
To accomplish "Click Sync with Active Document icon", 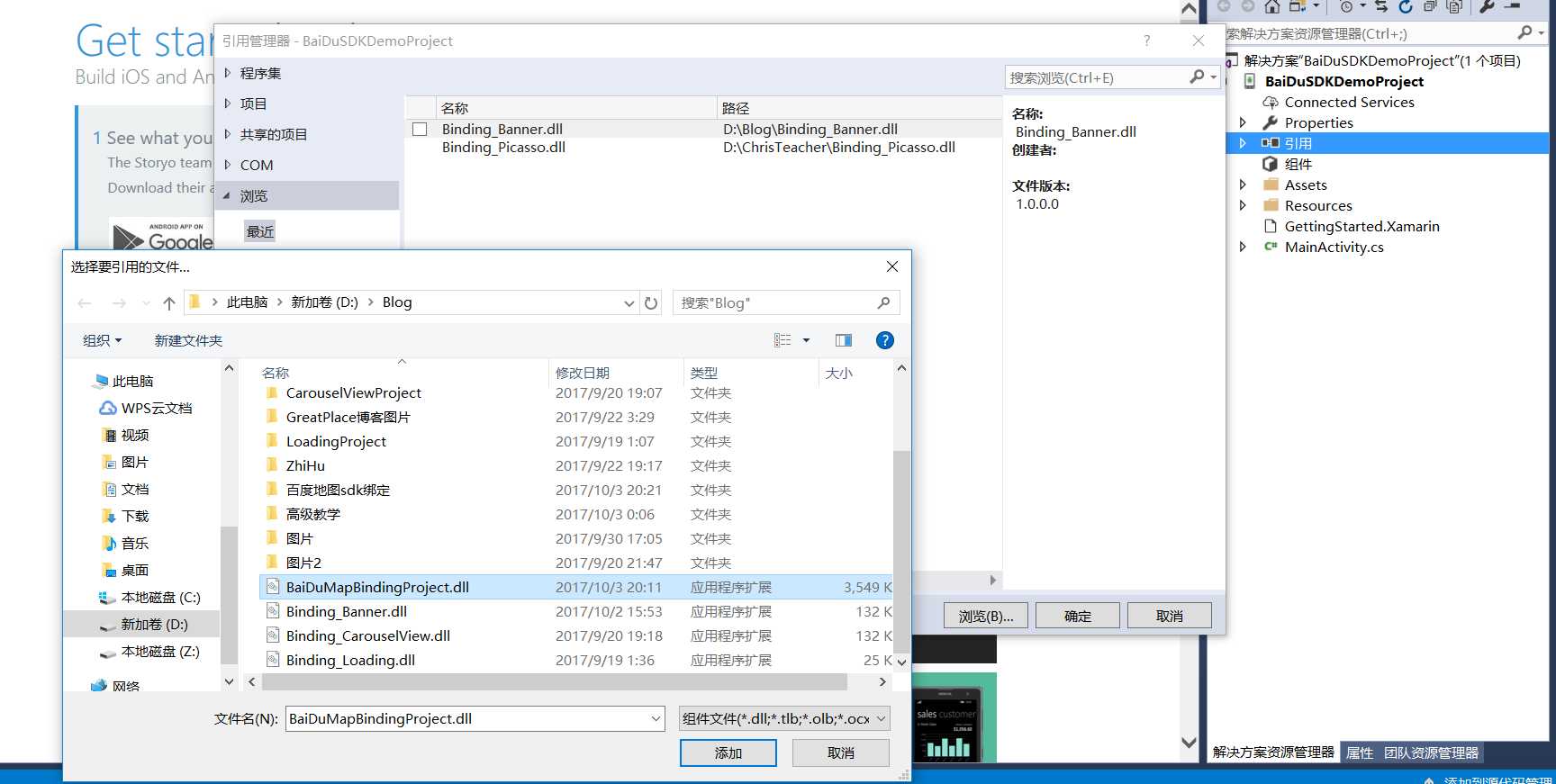I will (x=1381, y=6).
